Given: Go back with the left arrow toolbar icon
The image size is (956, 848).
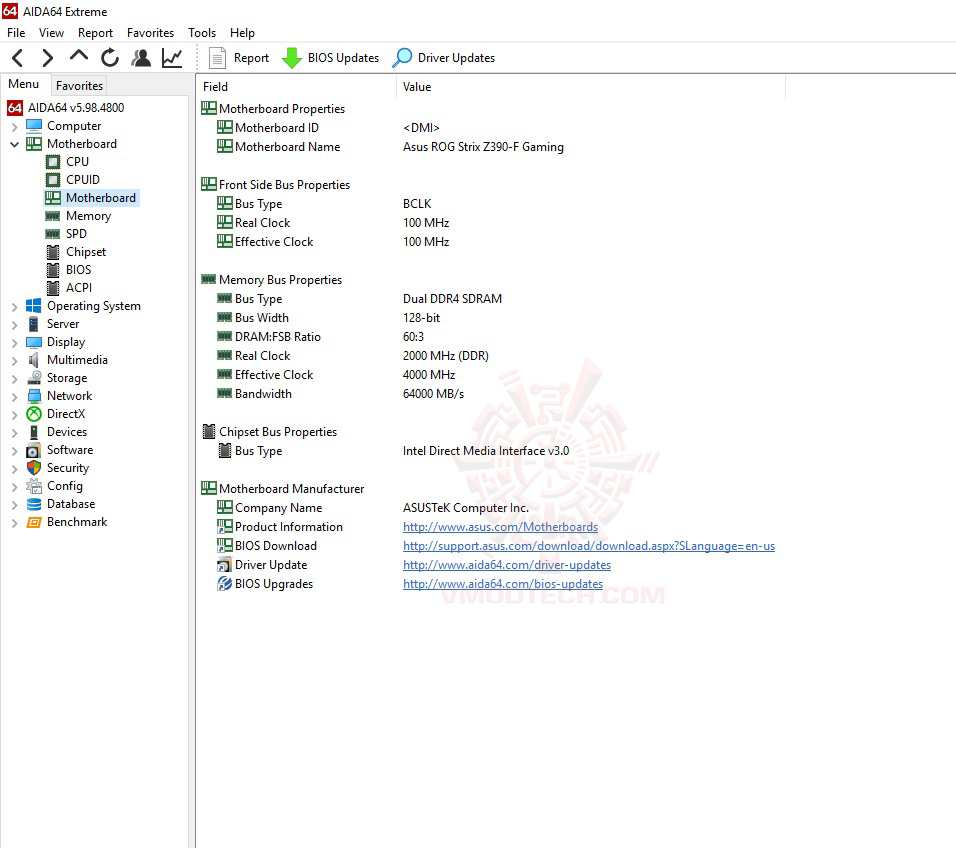Looking at the screenshot, I should pos(18,58).
